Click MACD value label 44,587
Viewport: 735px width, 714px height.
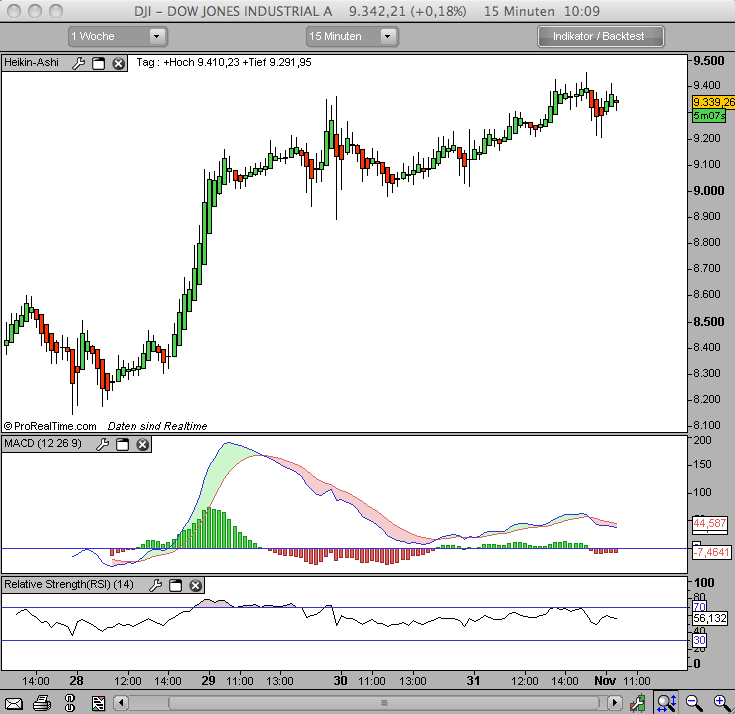coord(710,523)
